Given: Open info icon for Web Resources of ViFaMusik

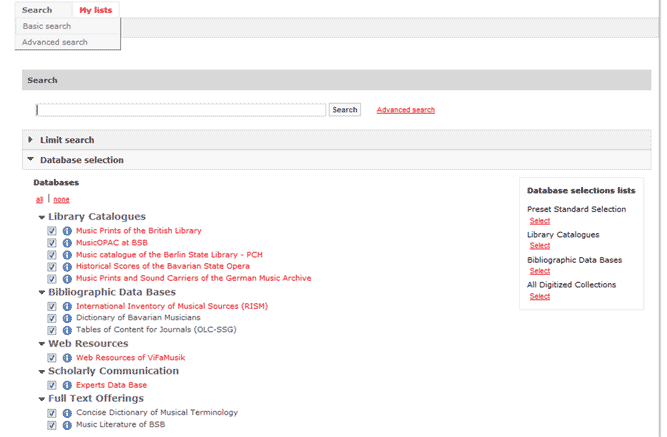Looking at the screenshot, I should 67,357.
